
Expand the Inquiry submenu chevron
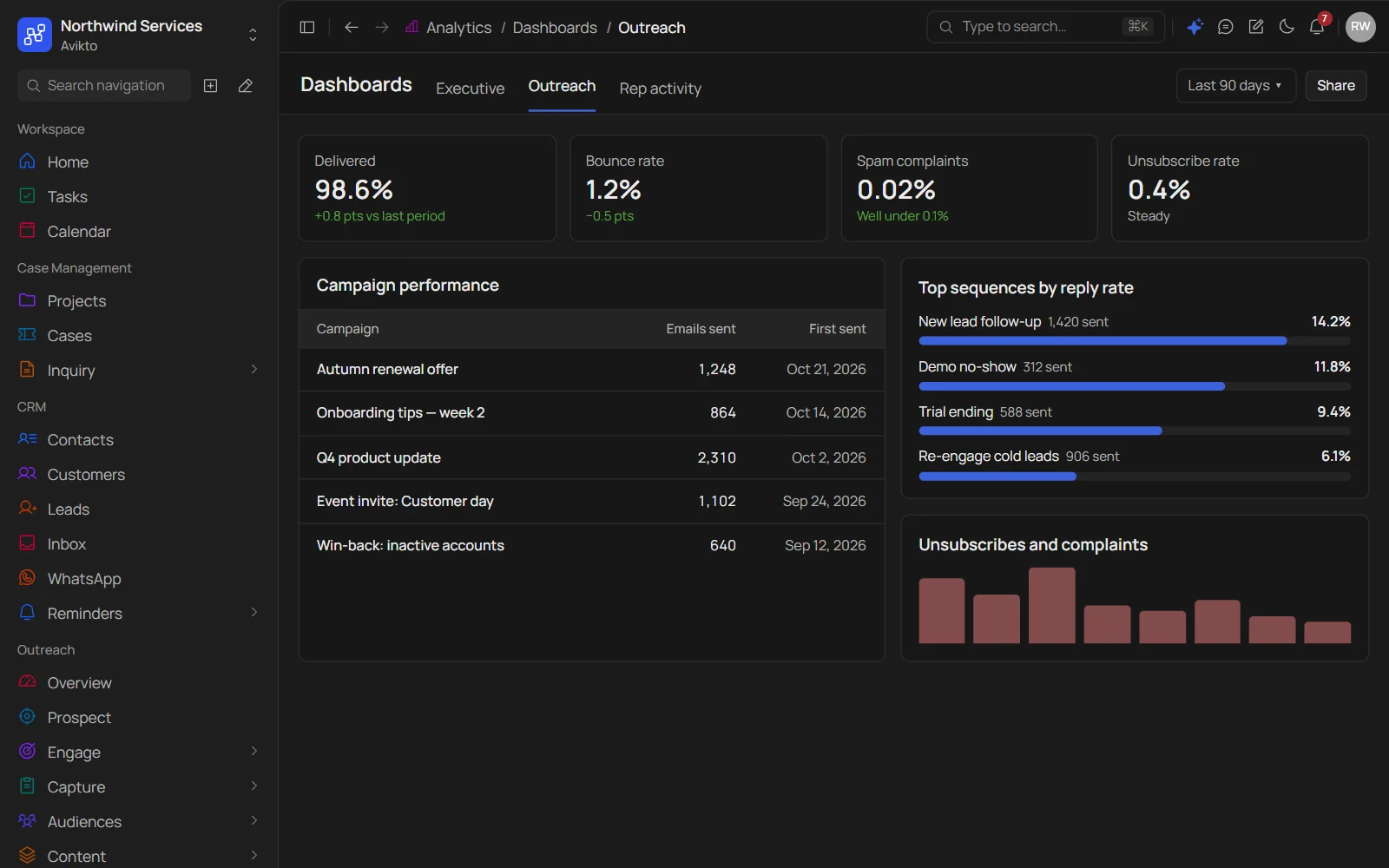253,370
